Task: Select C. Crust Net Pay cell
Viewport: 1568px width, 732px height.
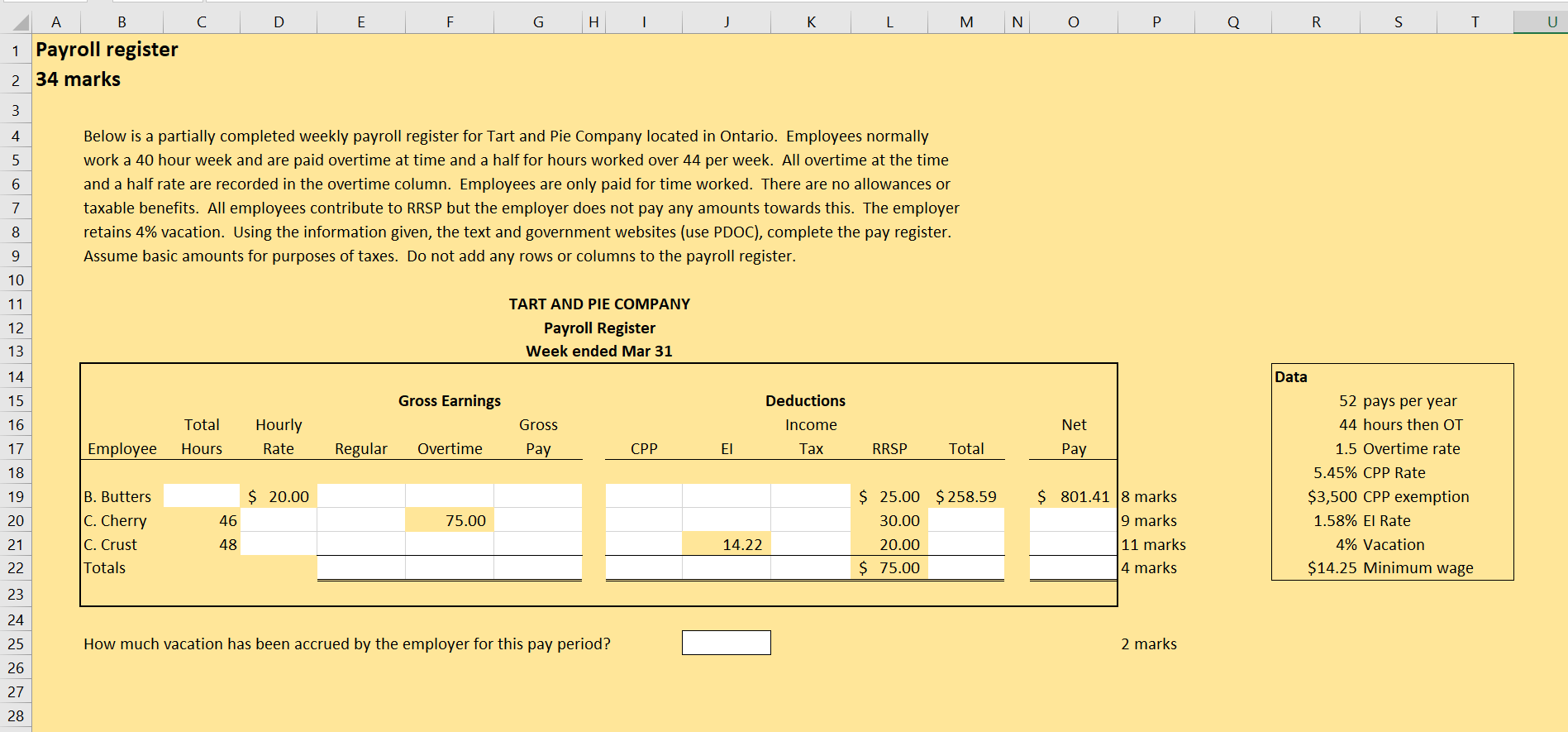Action: click(1074, 544)
